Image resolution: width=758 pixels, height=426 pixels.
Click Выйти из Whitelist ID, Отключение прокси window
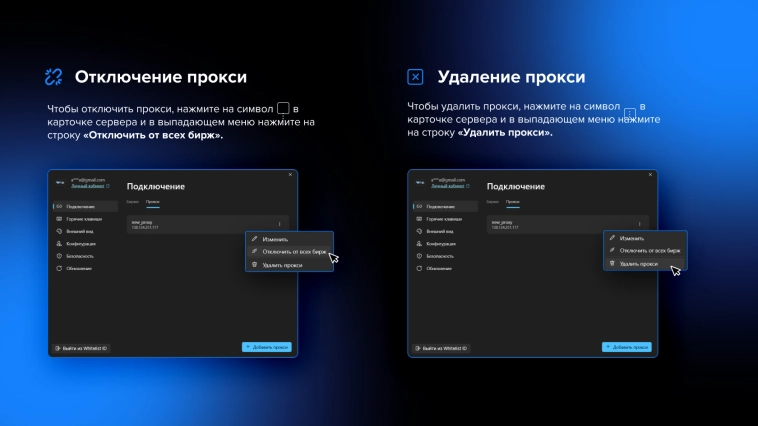point(81,348)
